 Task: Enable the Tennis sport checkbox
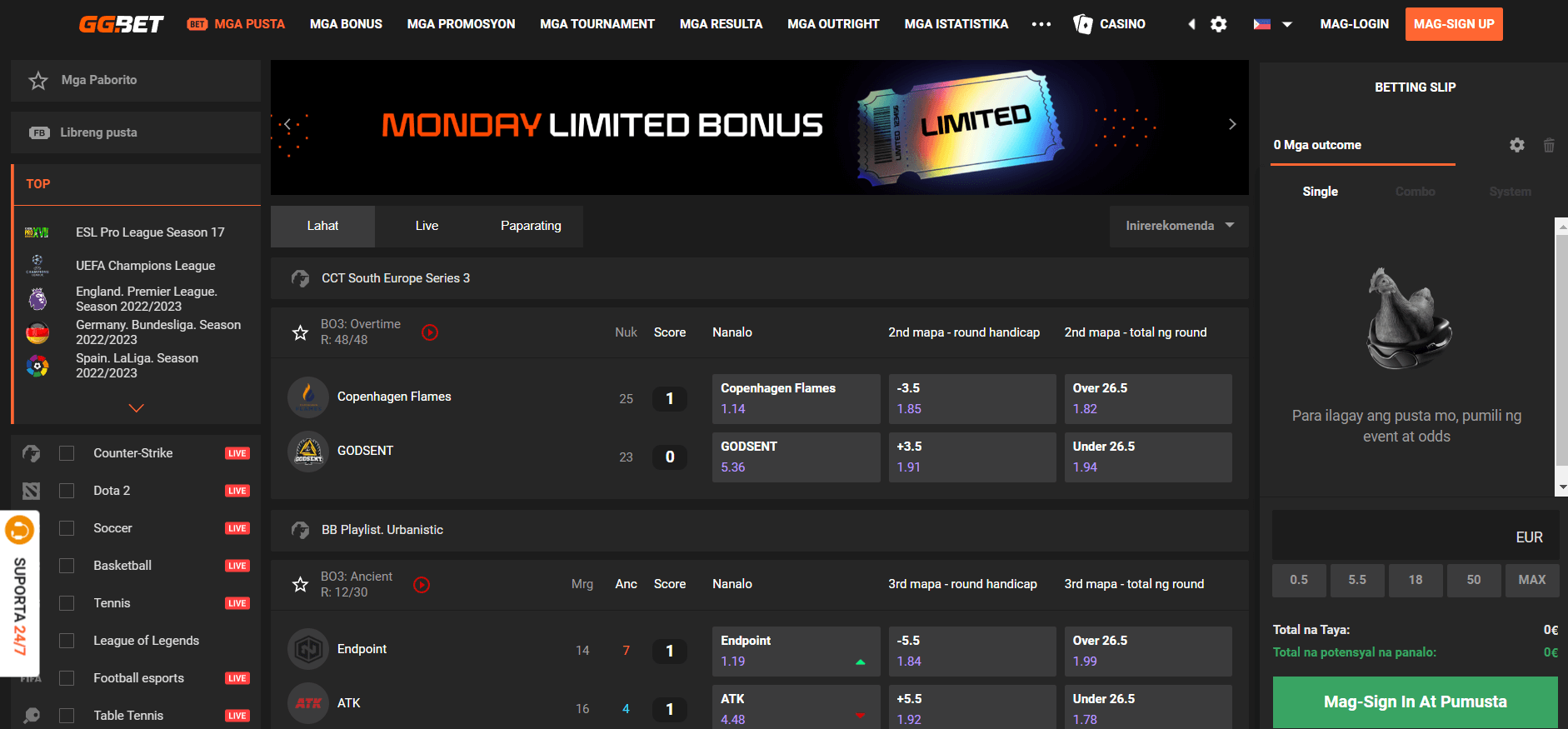point(67,603)
